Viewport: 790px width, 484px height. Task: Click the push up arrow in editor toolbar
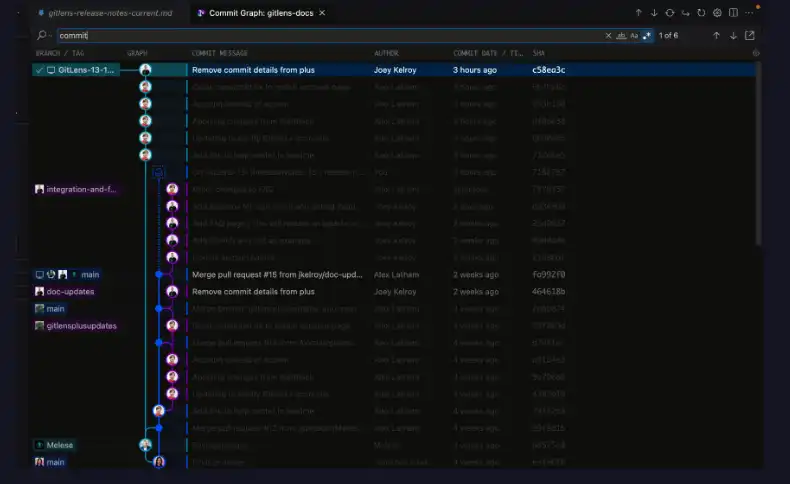point(638,13)
